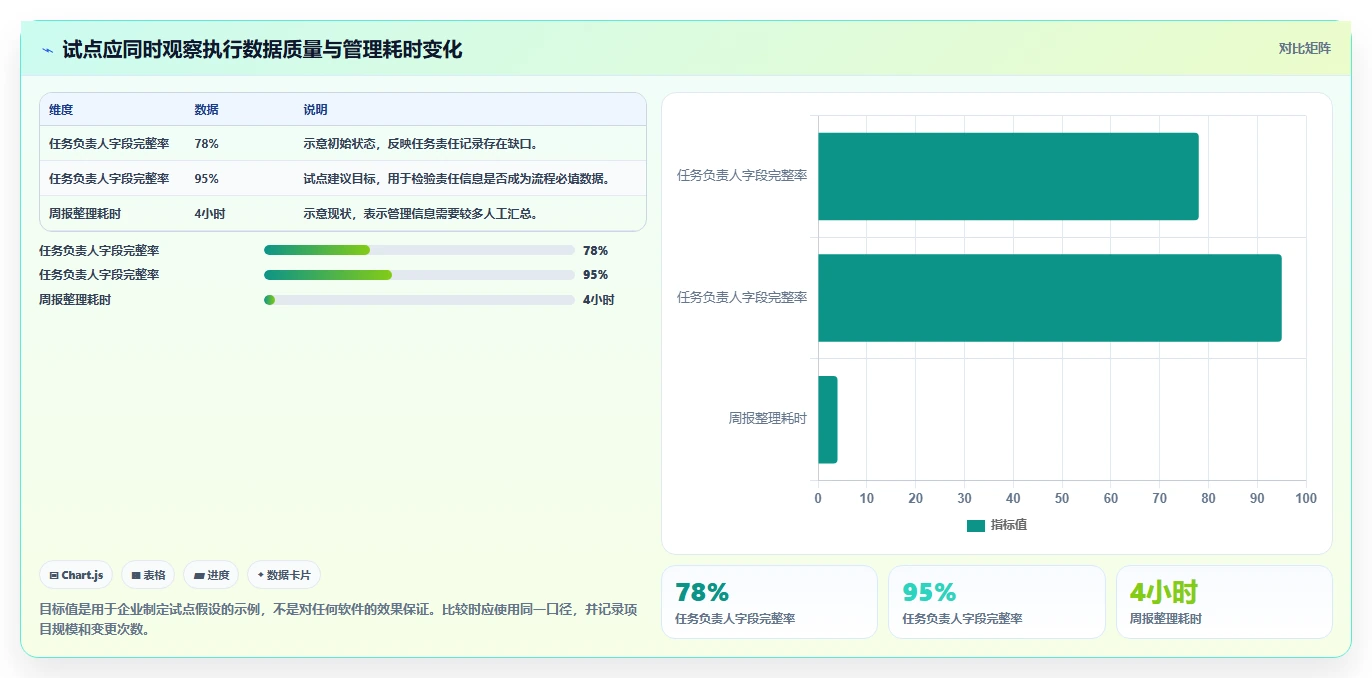Click the chart bar reaching 78
Viewport: 1372px width, 678px height.
point(1008,176)
